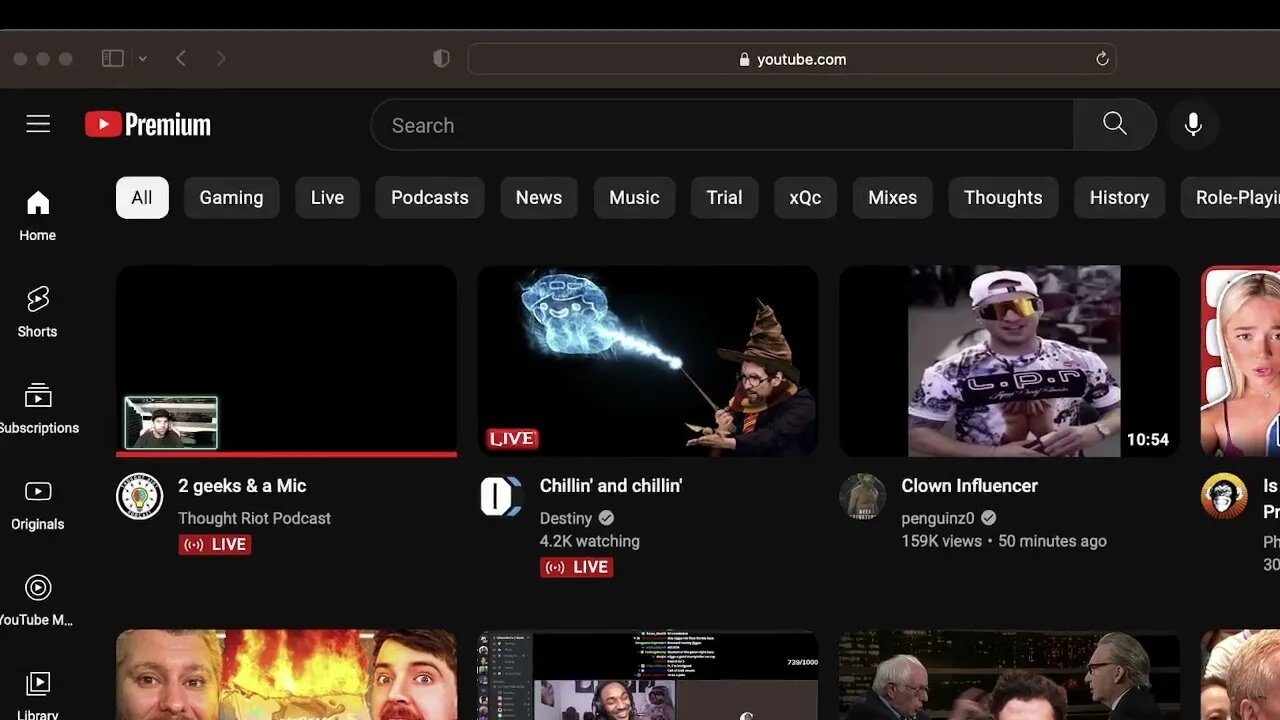
Task: Select the Gaming filter chip
Action: 231,197
